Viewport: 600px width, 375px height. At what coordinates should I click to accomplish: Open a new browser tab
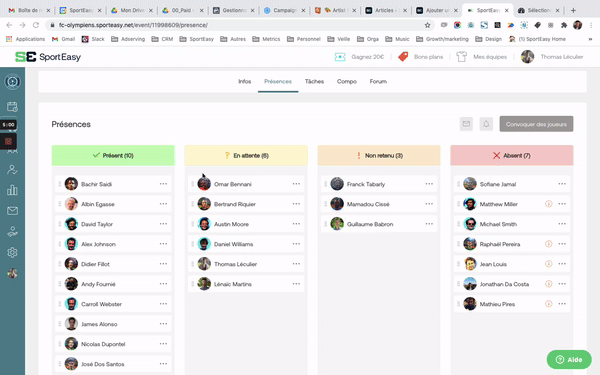coord(573,10)
